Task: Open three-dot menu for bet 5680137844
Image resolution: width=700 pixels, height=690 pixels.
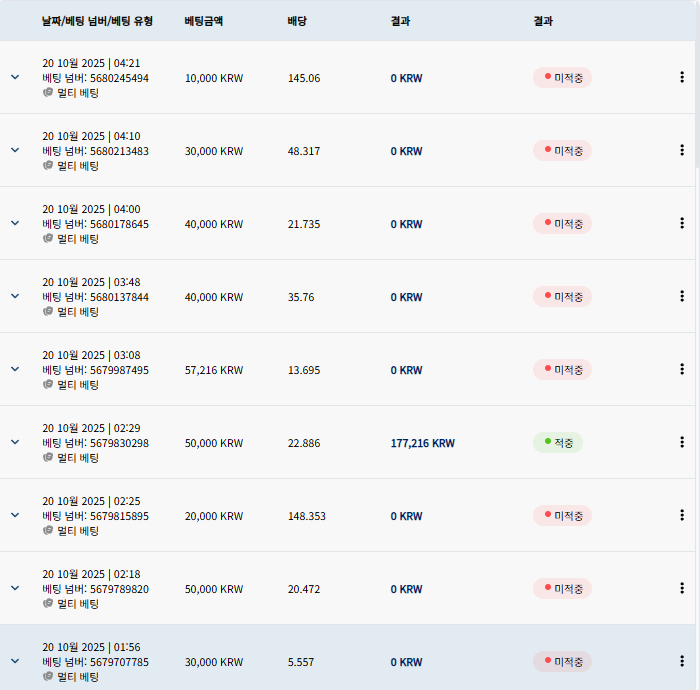Action: 682,296
